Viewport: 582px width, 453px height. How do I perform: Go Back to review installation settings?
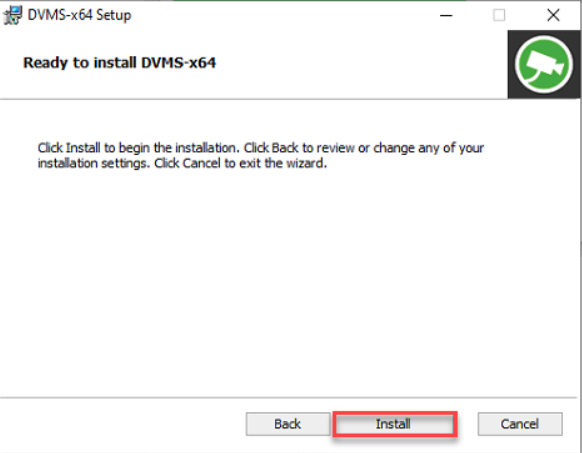pyautogui.click(x=288, y=424)
